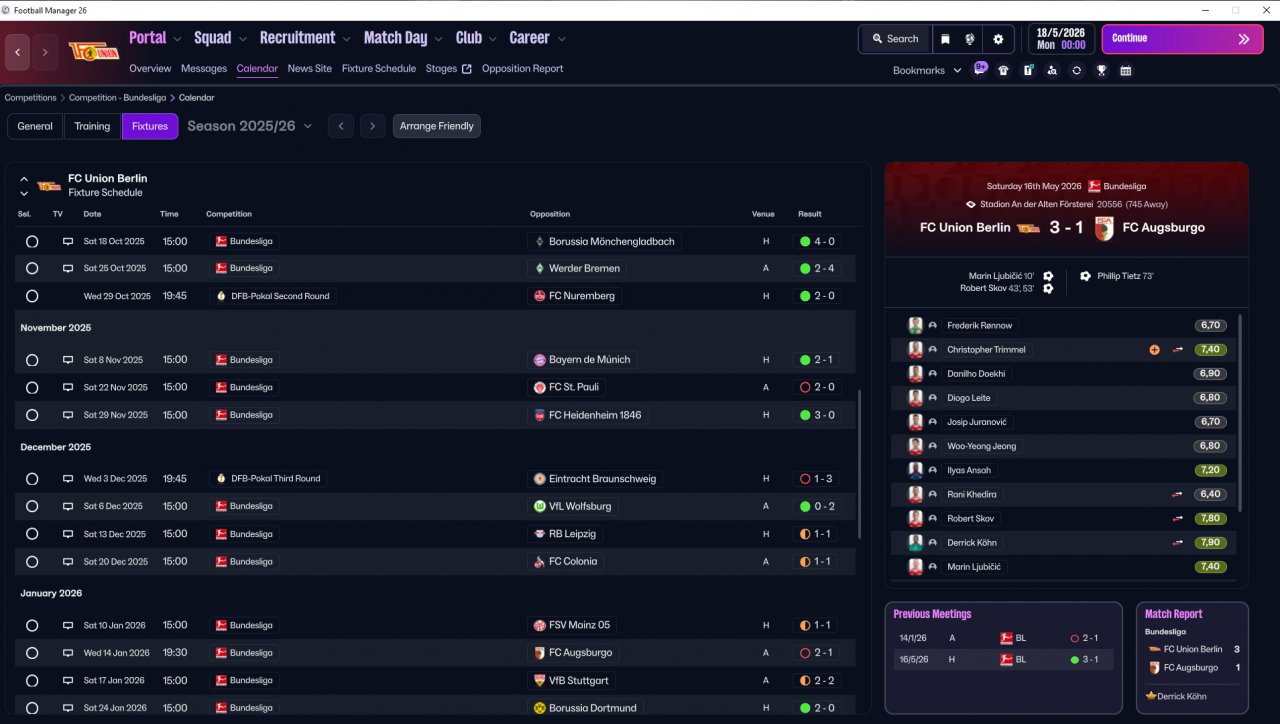This screenshot has width=1280, height=724.
Task: Click the substitution icon on Rani Khedira's row
Action: point(1178,494)
